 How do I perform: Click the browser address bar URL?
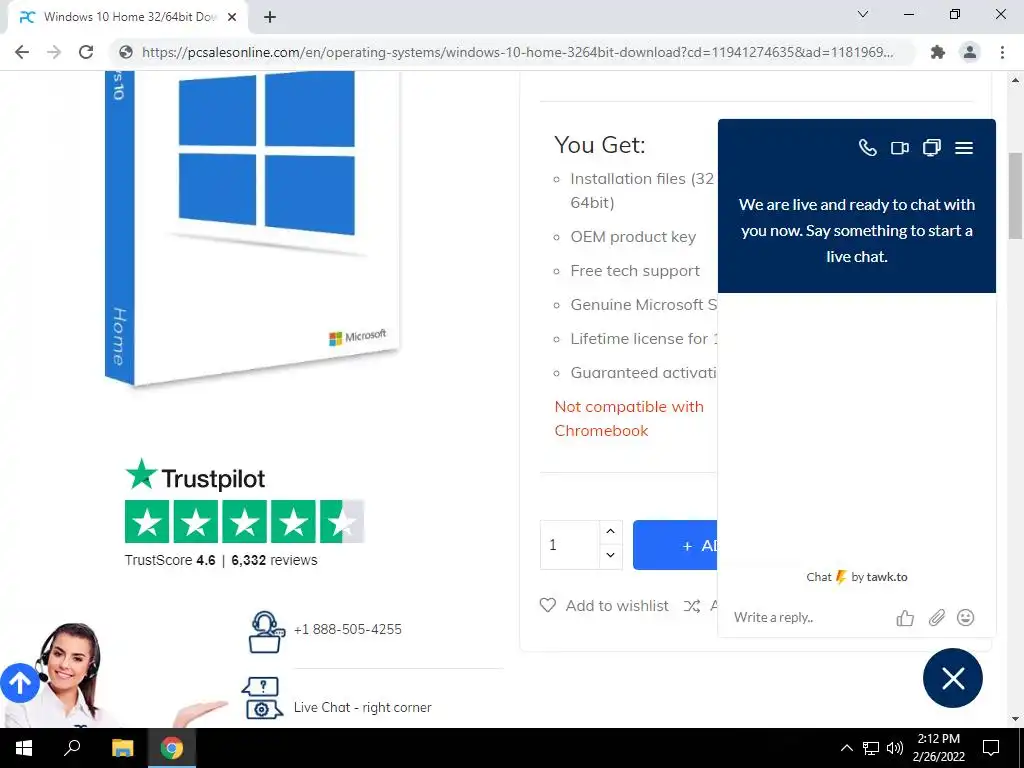pos(517,52)
